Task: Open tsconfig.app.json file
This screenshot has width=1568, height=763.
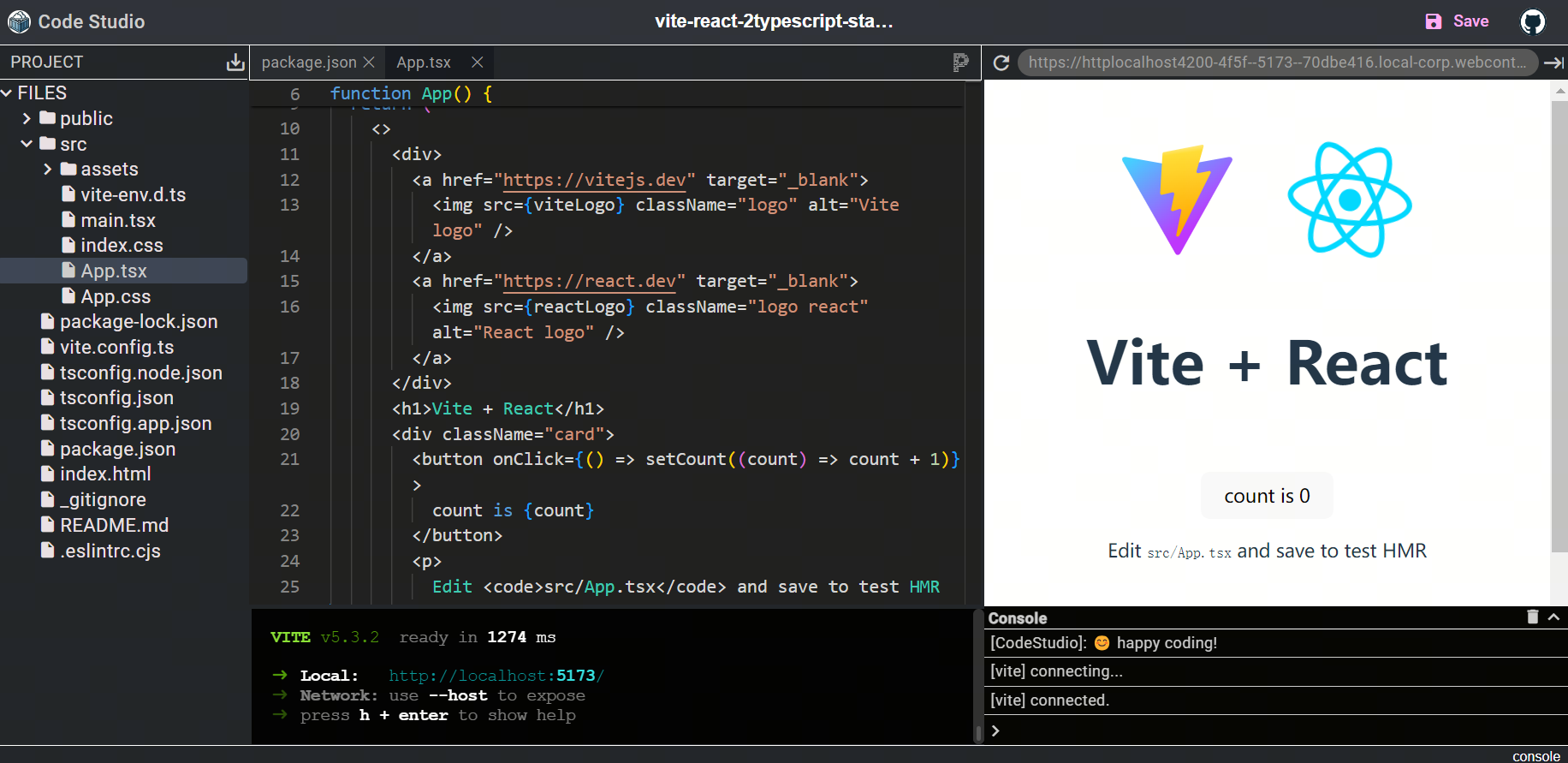Action: coord(135,423)
